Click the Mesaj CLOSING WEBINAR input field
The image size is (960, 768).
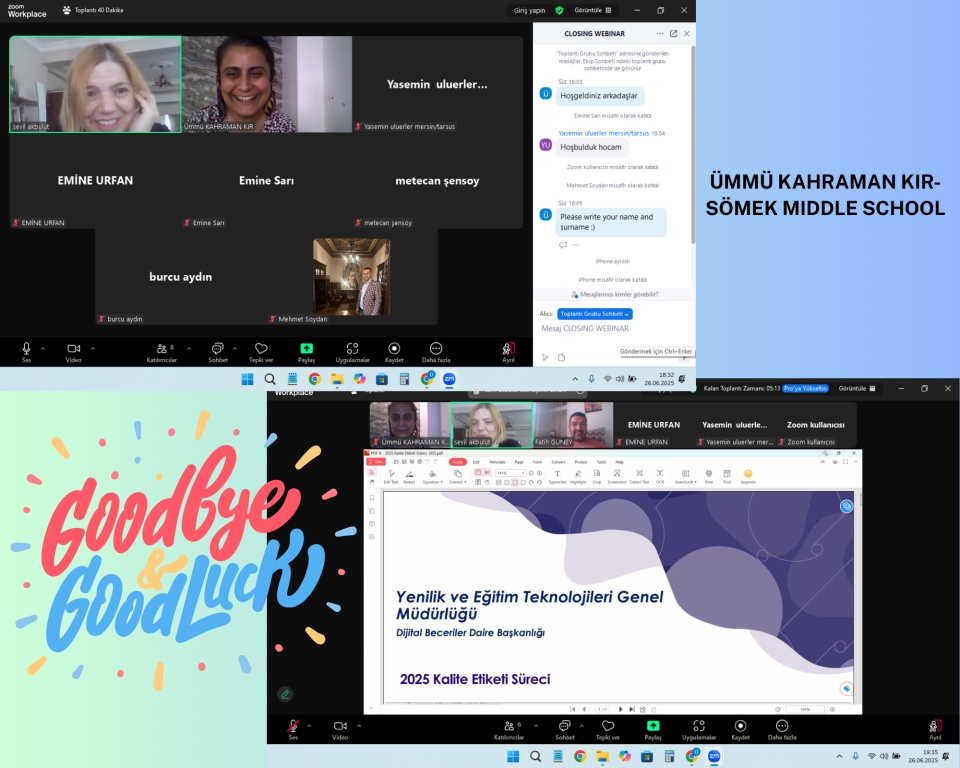tap(612, 328)
